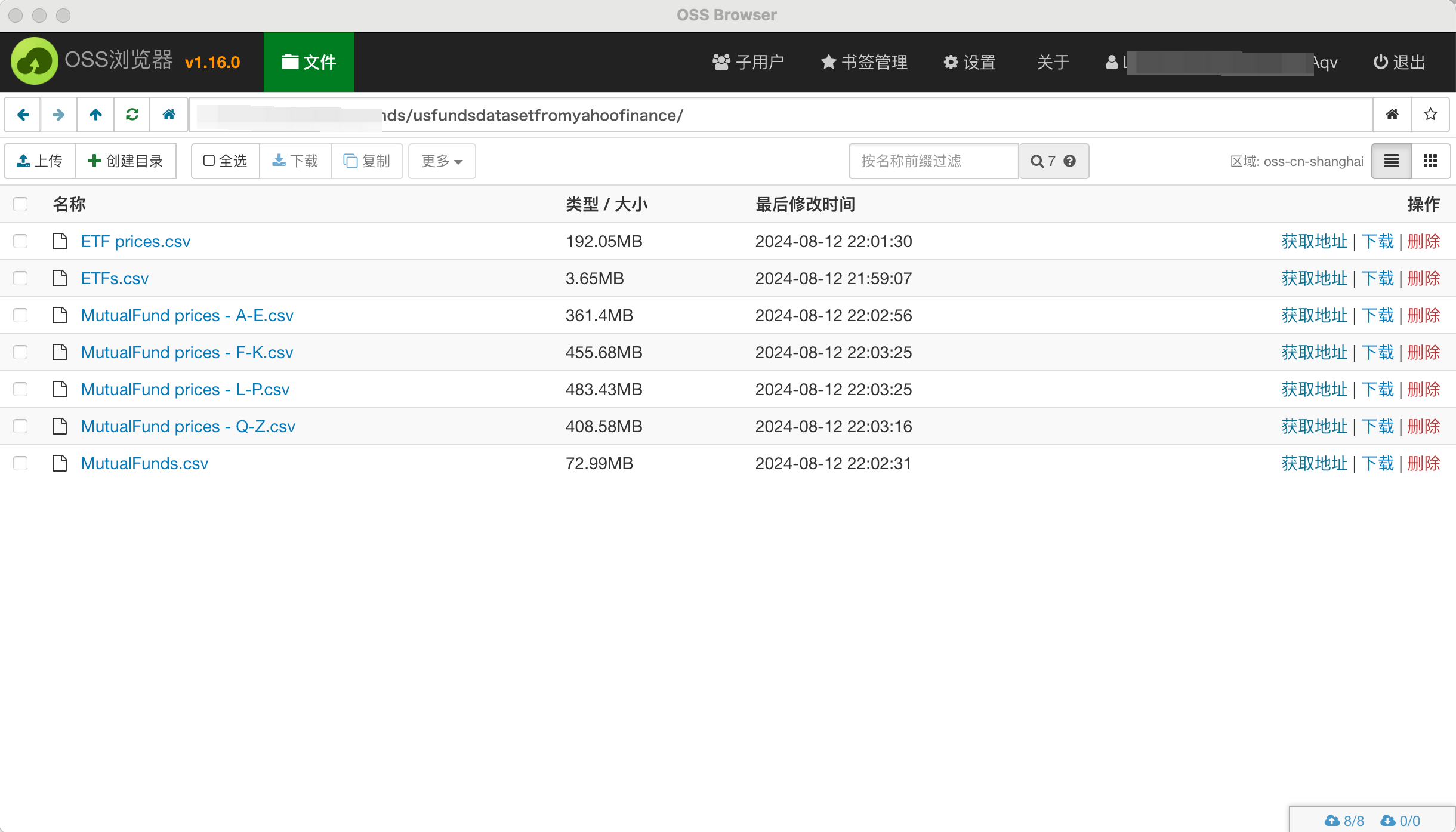Select MutualFunds.csv row checkbox
The width and height of the screenshot is (1456, 832).
coord(20,463)
